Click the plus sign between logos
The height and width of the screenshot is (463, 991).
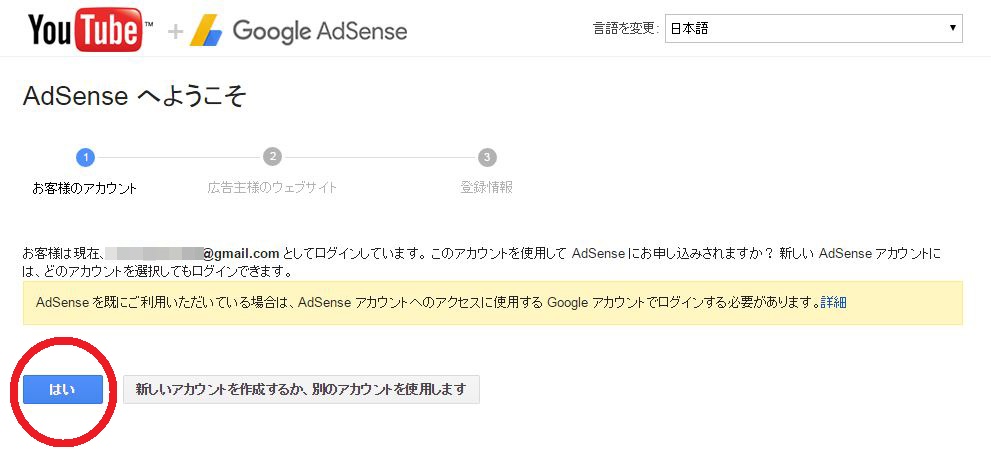tap(175, 30)
